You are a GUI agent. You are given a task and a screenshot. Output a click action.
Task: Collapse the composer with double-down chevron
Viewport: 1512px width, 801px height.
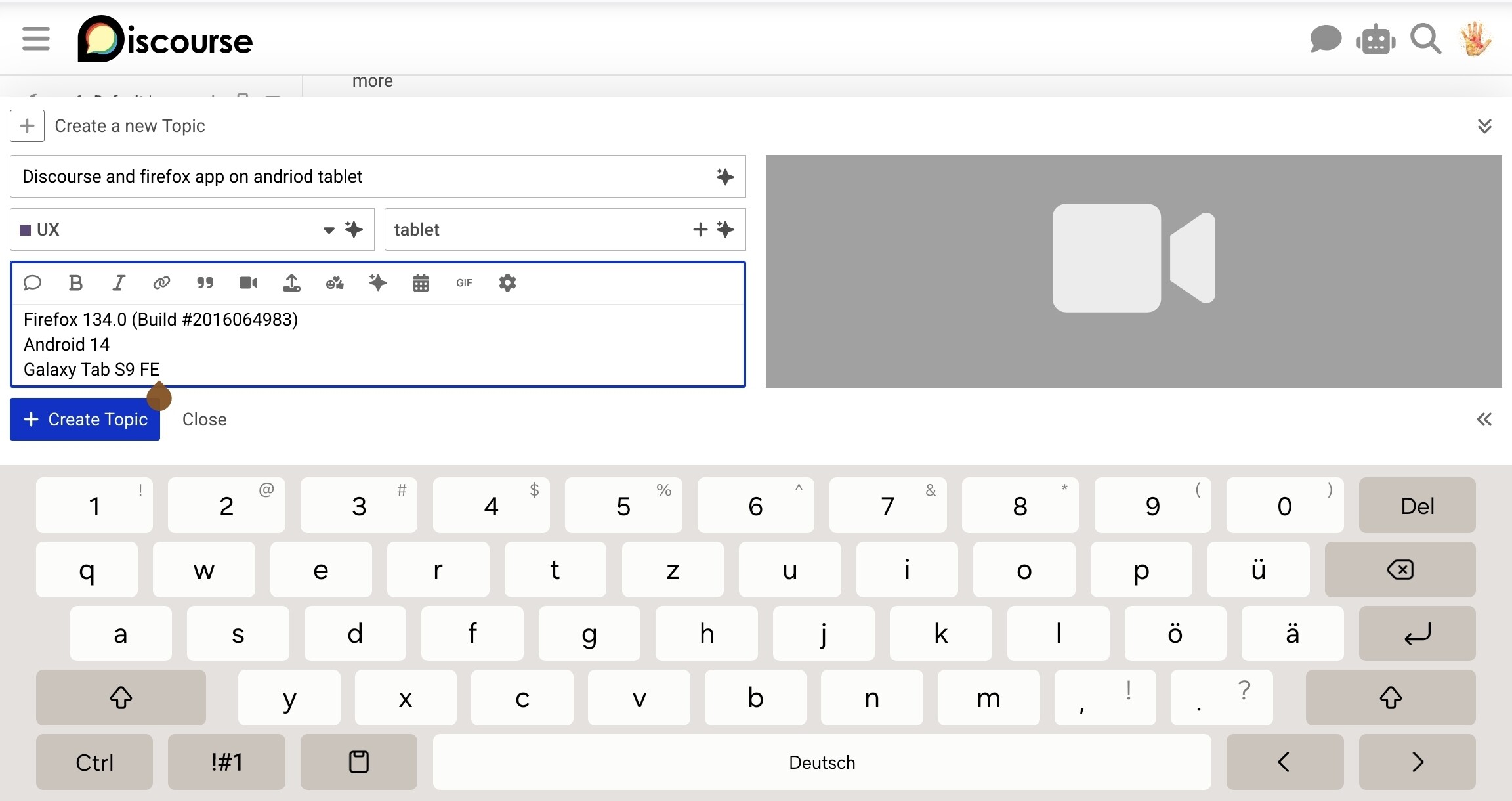[x=1484, y=126]
